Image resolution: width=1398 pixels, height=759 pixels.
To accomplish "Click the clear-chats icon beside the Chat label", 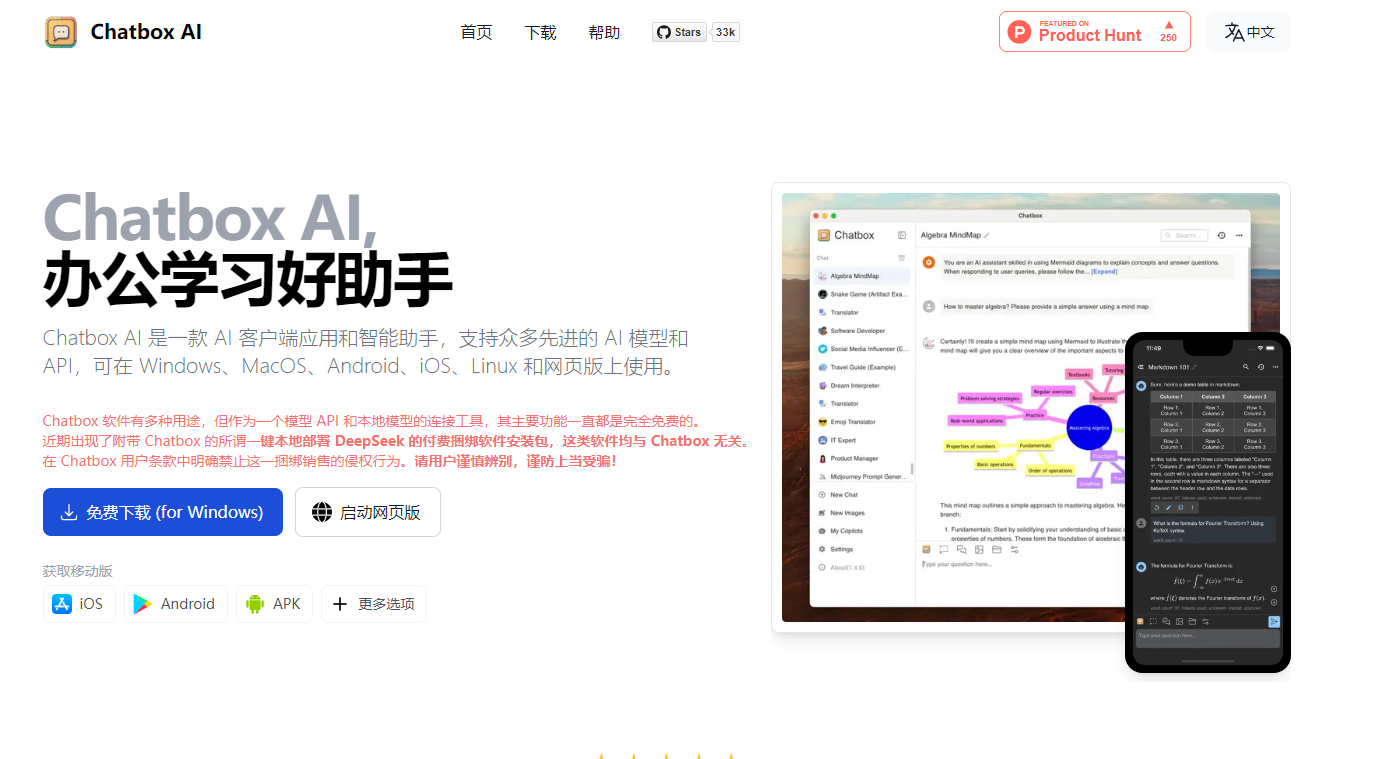I will pyautogui.click(x=902, y=258).
